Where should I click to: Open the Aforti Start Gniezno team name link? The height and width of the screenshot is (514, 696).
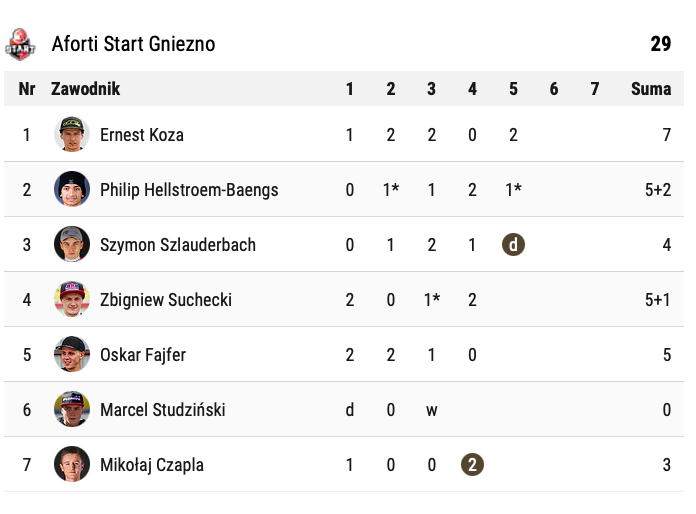click(133, 44)
